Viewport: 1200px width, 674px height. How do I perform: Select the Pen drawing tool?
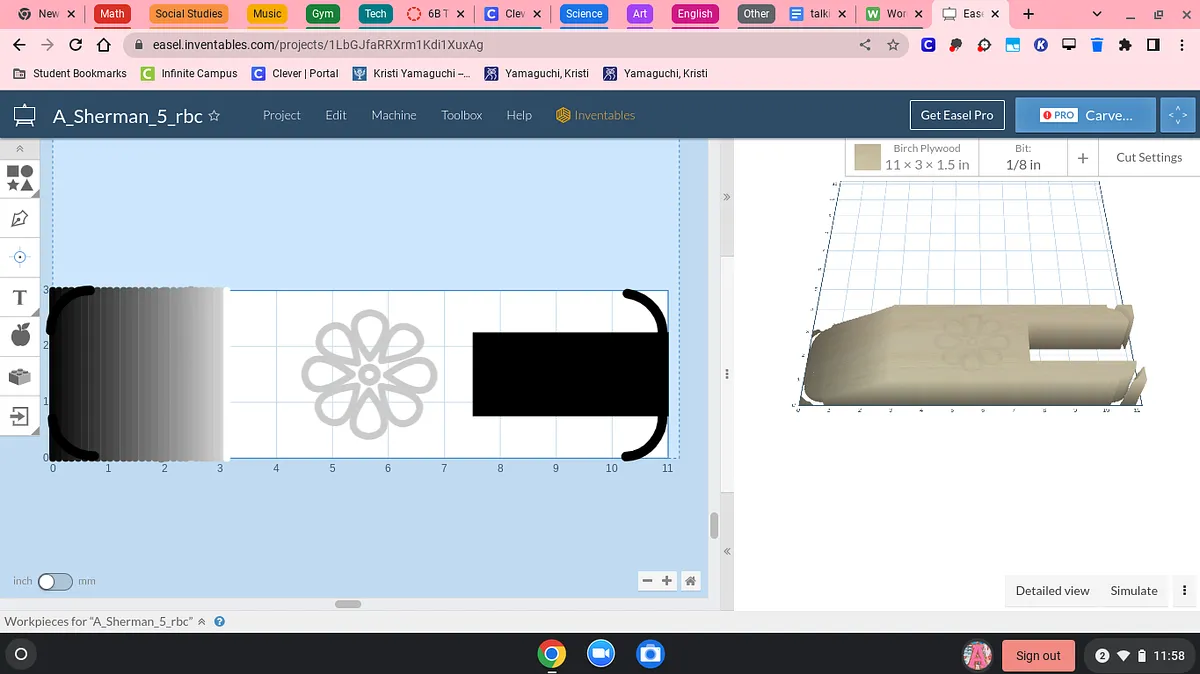(20, 218)
